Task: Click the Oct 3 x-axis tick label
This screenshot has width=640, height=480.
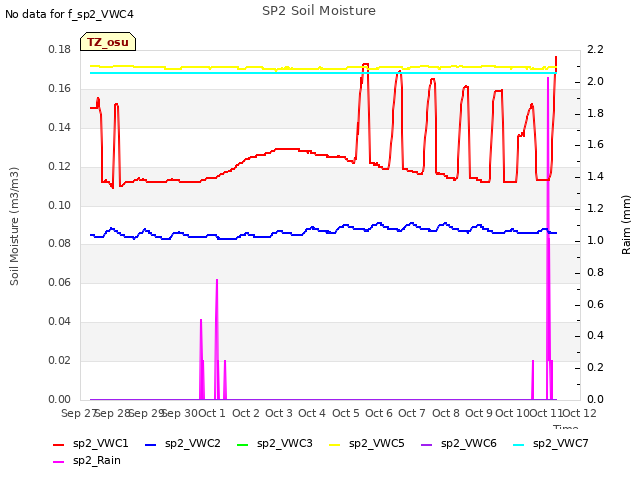Action: pos(279,413)
